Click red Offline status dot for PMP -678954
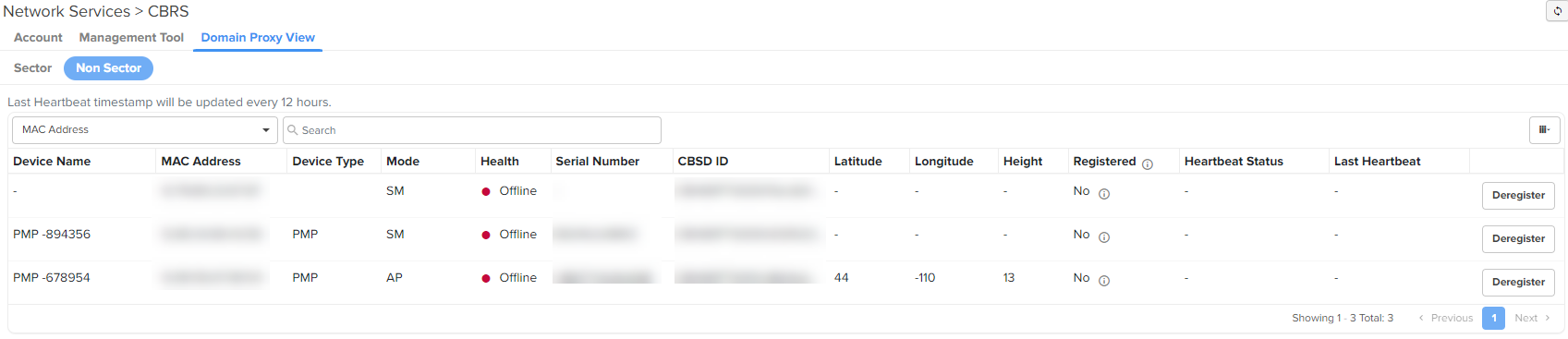1568x339 pixels. (x=486, y=278)
